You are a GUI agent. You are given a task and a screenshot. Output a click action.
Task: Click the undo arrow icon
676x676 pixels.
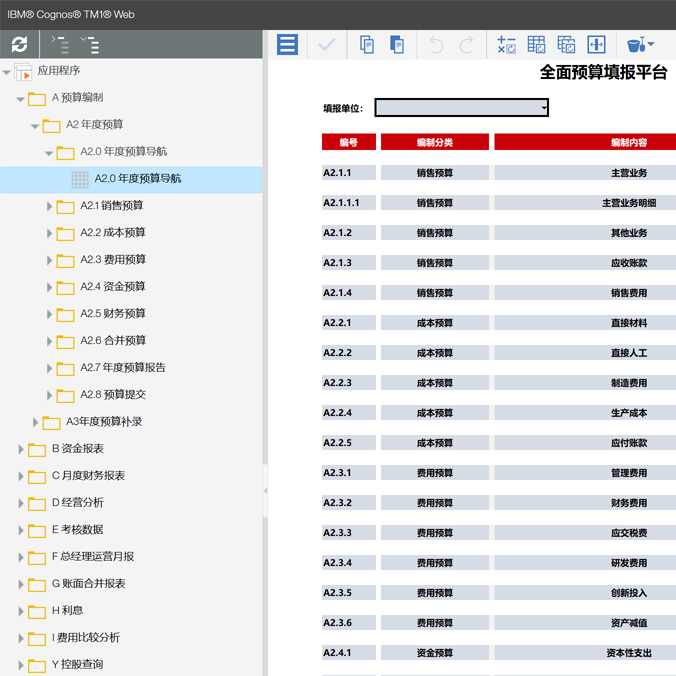click(x=436, y=44)
